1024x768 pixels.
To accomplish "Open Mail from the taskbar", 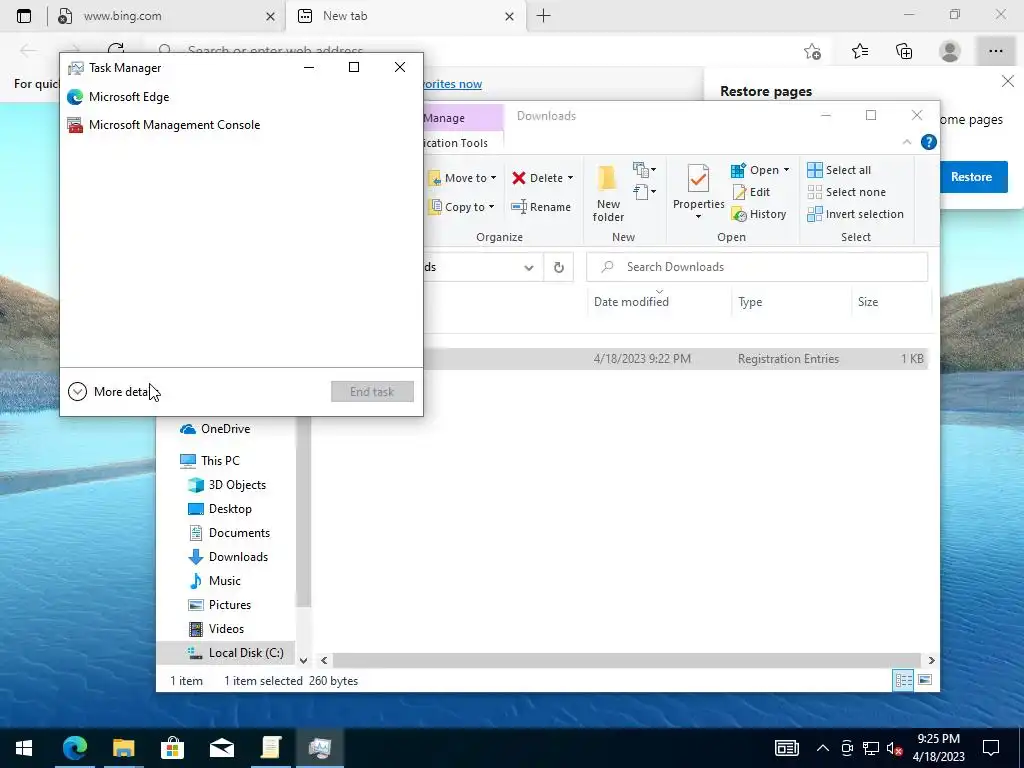I will [221, 748].
